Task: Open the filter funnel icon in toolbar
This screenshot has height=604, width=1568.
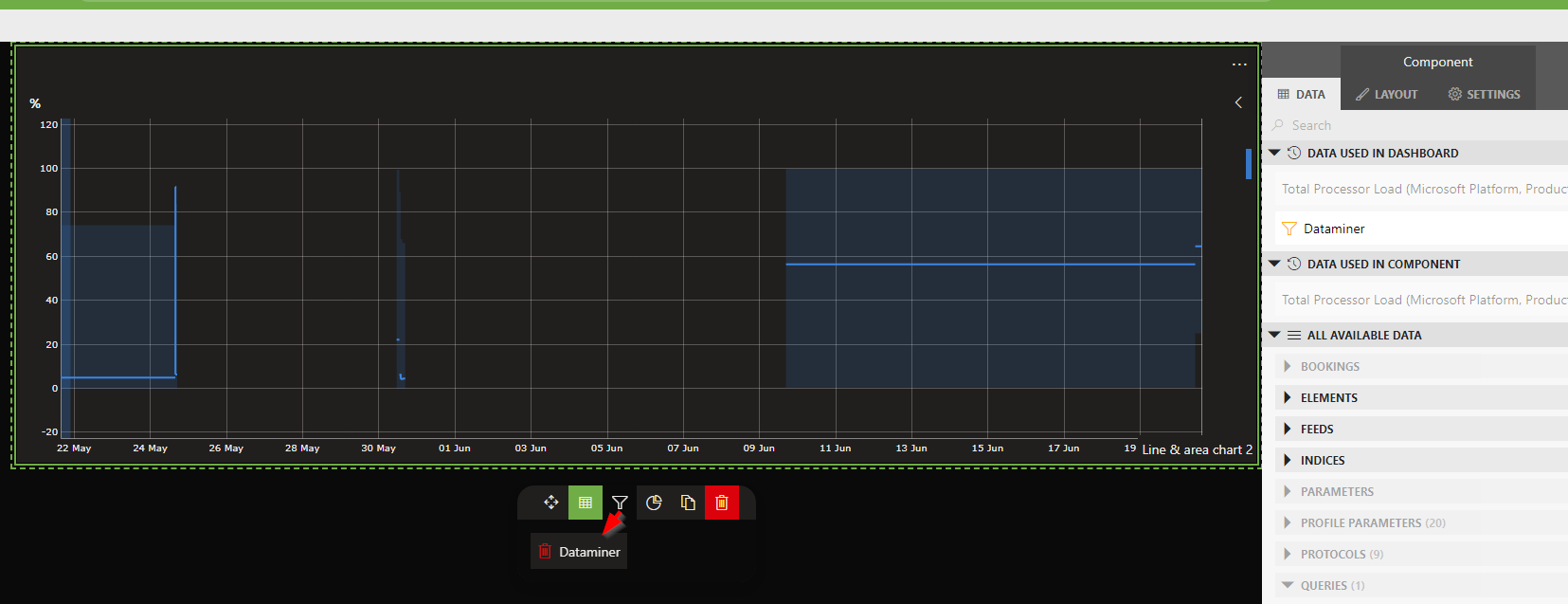Action: pos(620,503)
